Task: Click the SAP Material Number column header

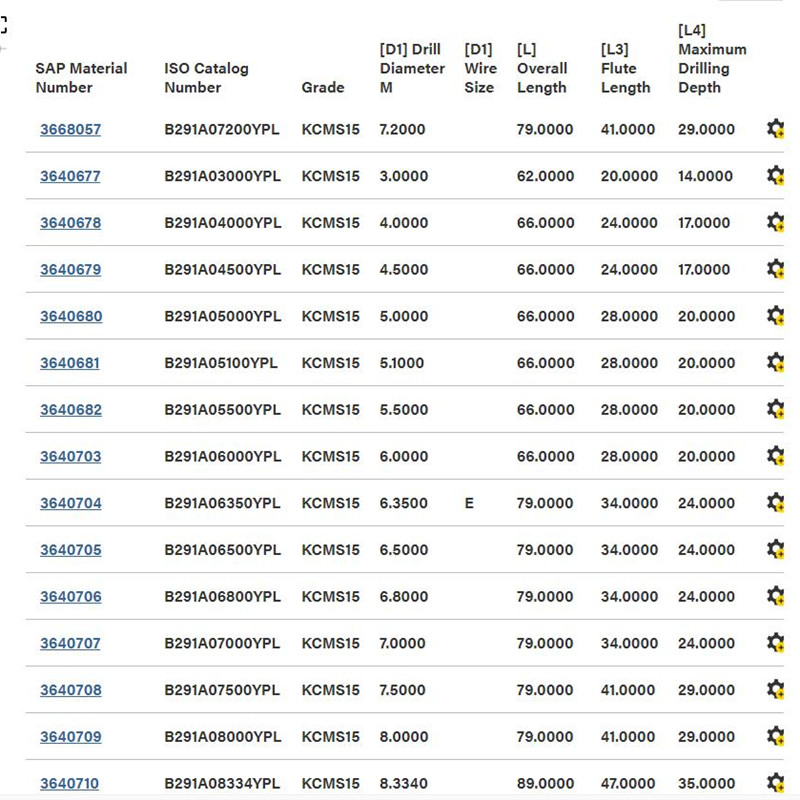Action: [81, 78]
